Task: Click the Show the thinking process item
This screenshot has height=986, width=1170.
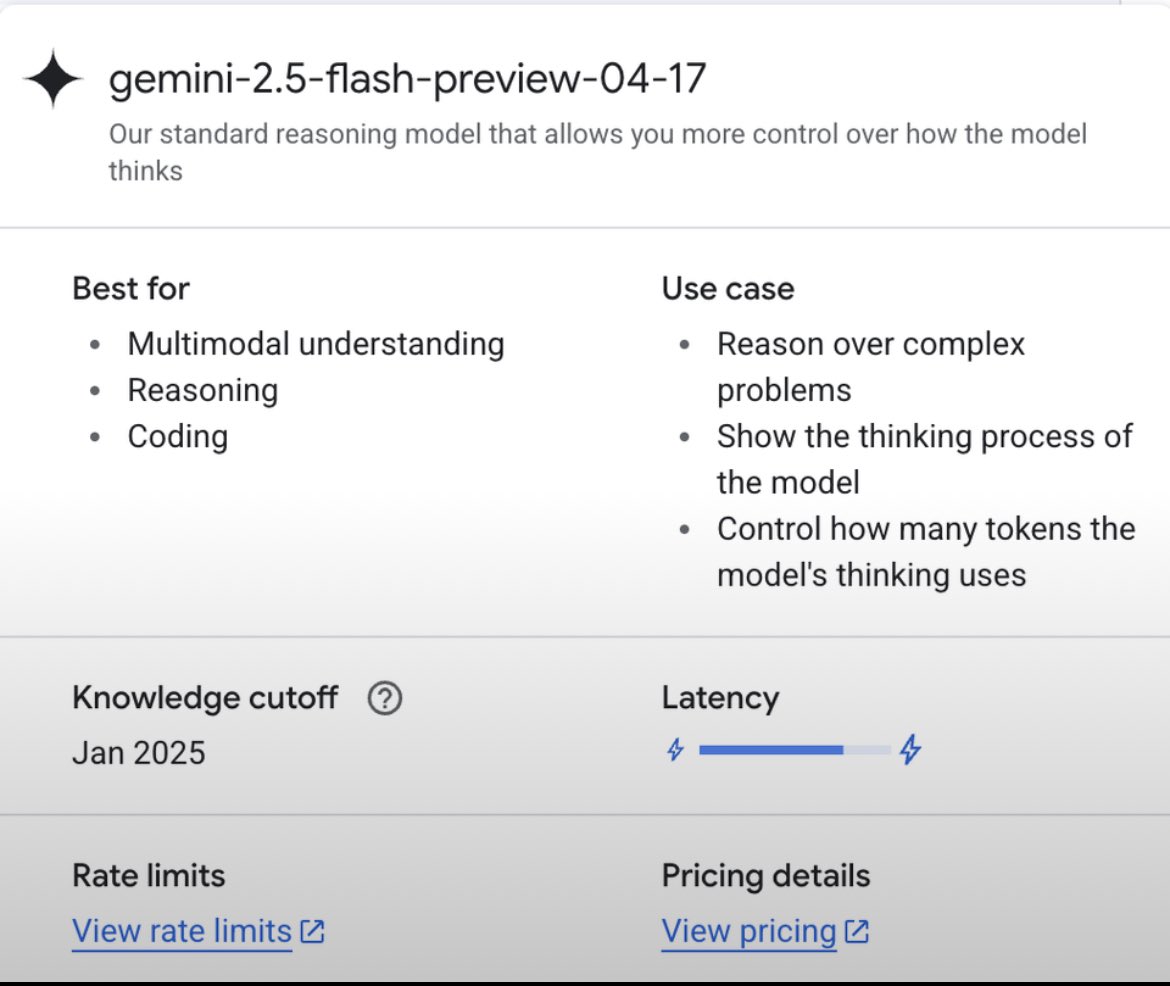Action: [924, 459]
